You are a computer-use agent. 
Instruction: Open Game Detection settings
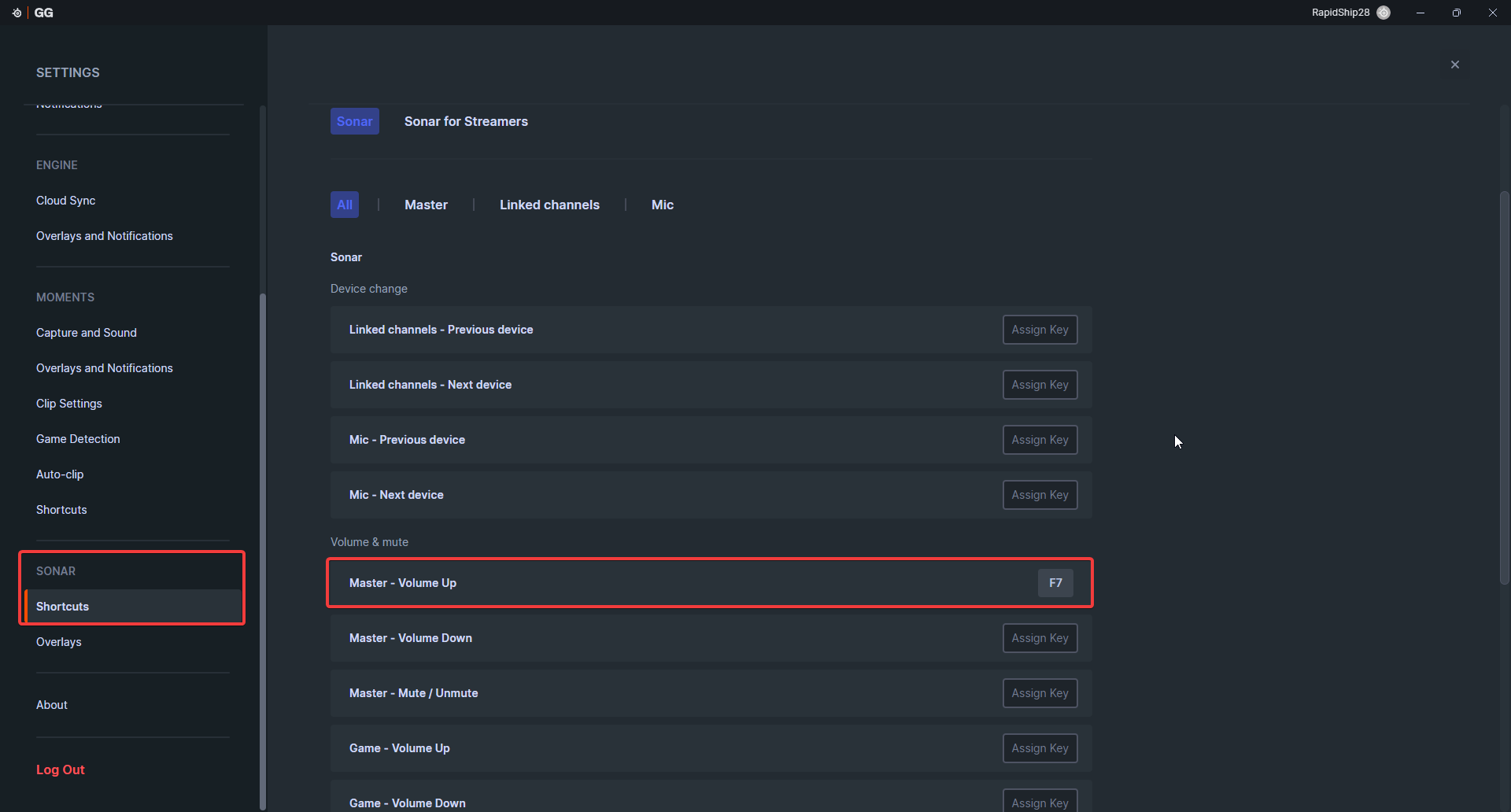pyautogui.click(x=78, y=439)
